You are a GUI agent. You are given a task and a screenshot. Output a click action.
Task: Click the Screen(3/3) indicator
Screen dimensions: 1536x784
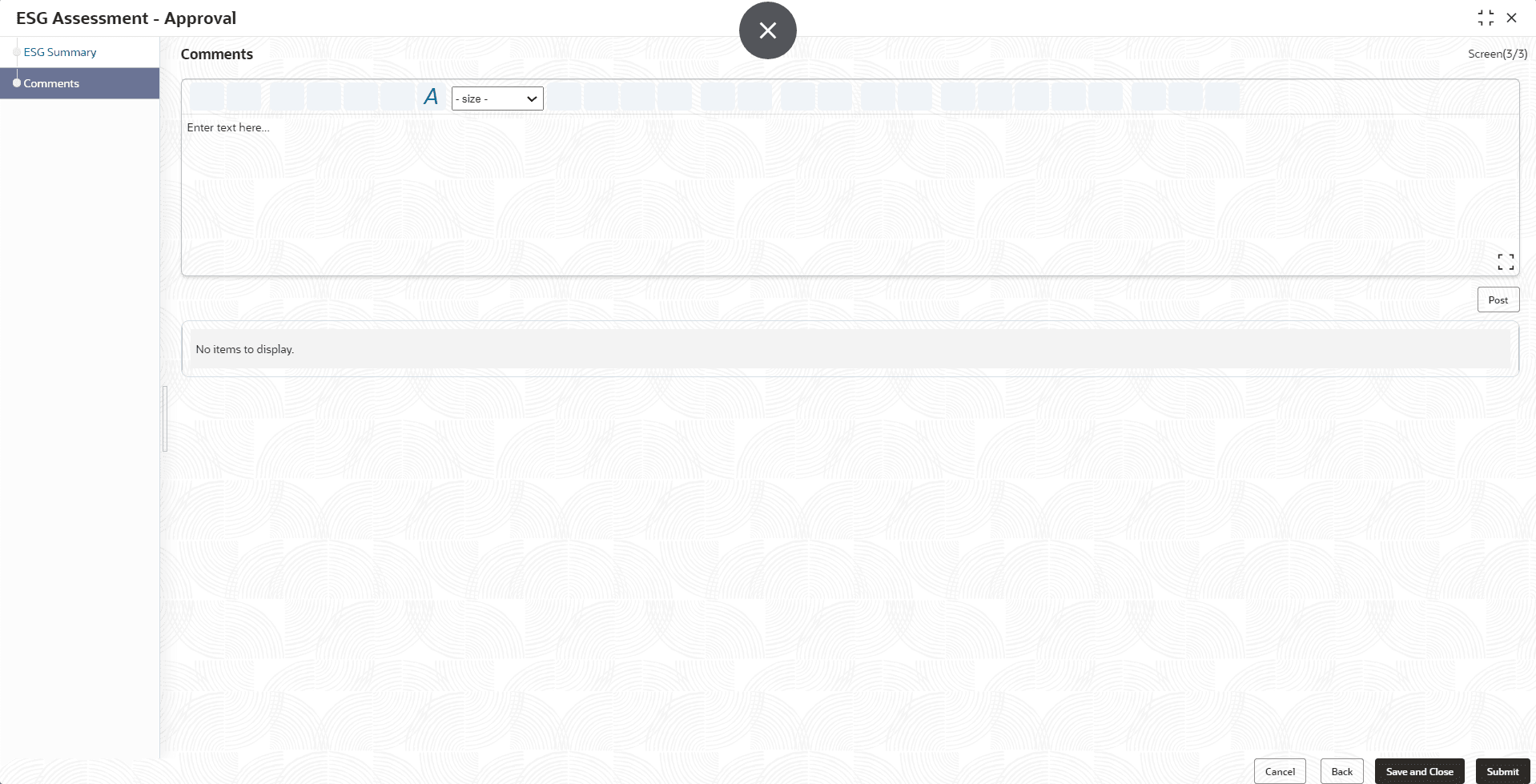pyautogui.click(x=1497, y=54)
